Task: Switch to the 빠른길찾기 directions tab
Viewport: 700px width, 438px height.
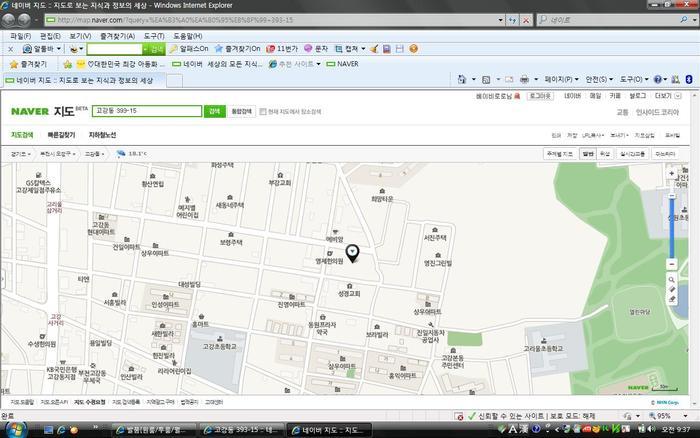Action: click(61, 135)
